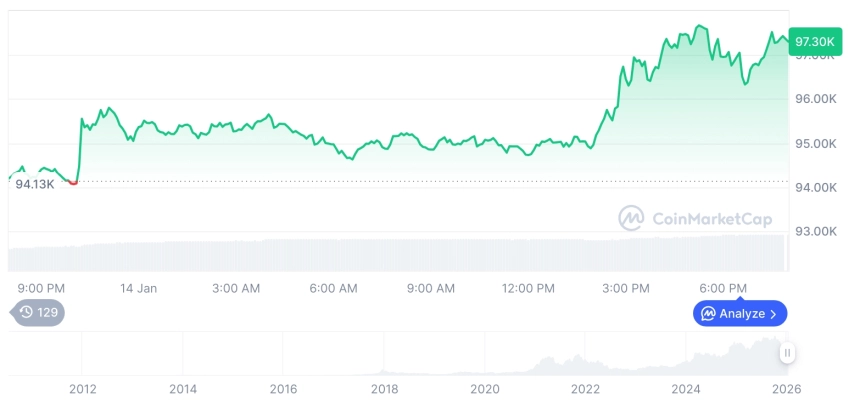Click the 14 Jan date axis label
This screenshot has height=401, width=860.
click(x=138, y=288)
